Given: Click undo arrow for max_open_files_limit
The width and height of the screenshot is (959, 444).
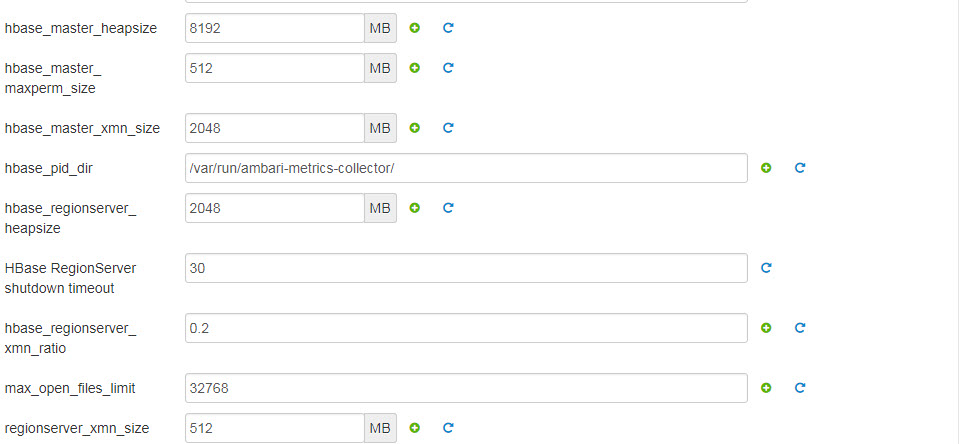Looking at the screenshot, I should [x=799, y=388].
